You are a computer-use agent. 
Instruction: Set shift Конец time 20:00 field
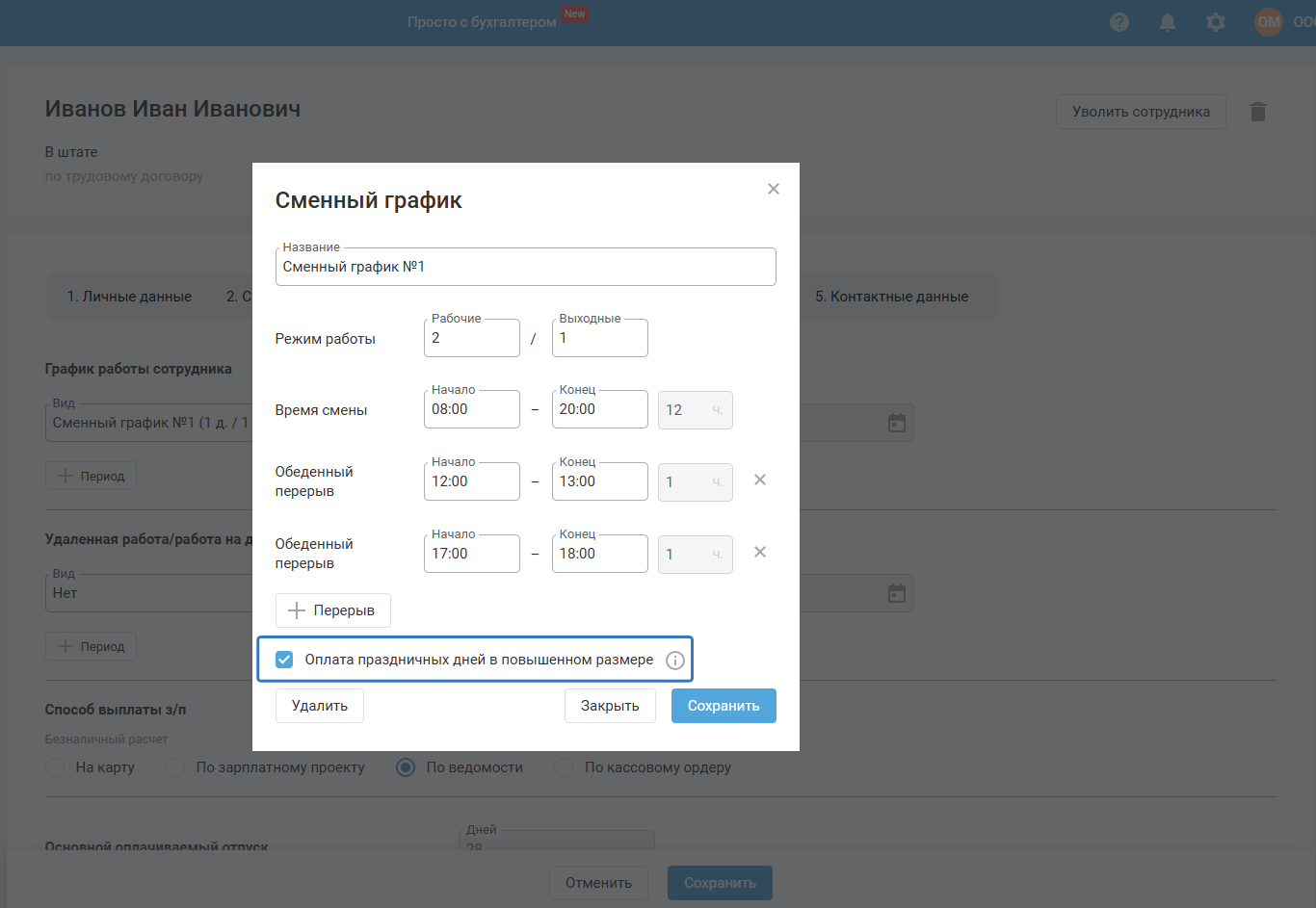(x=600, y=409)
